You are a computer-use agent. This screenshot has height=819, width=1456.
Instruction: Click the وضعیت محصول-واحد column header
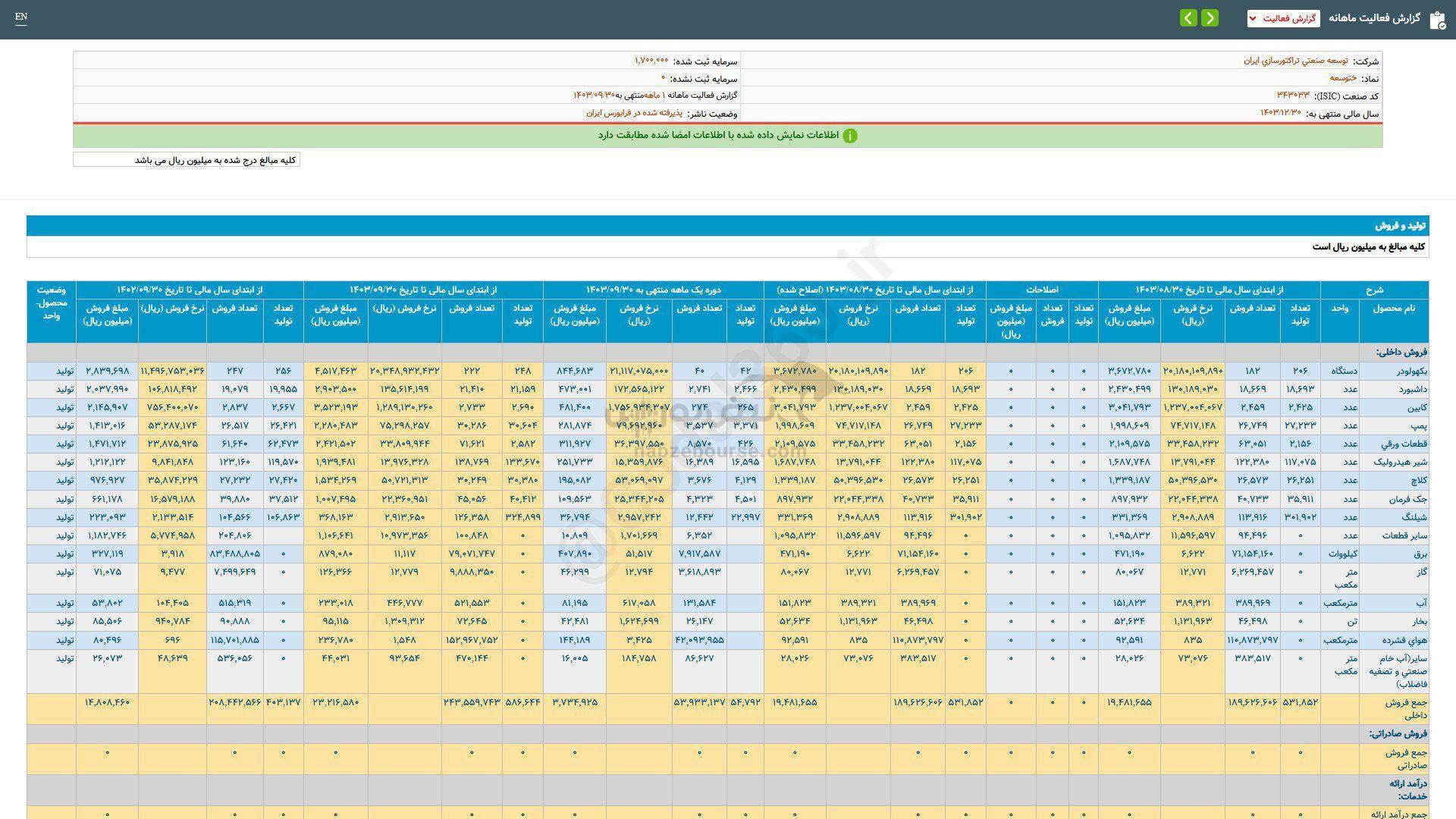(51, 303)
